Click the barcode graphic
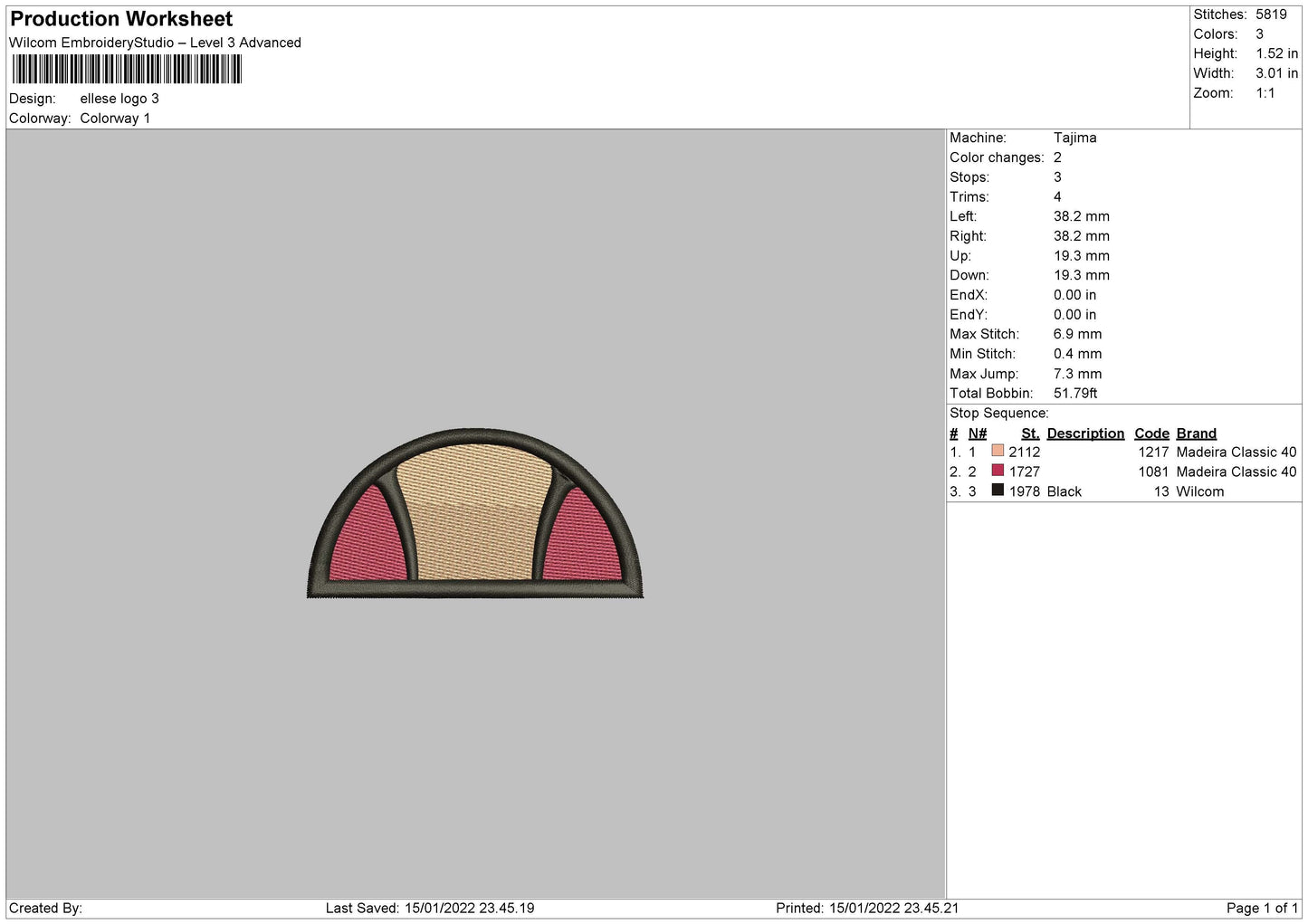Image resolution: width=1308 pixels, height=924 pixels. tap(127, 69)
